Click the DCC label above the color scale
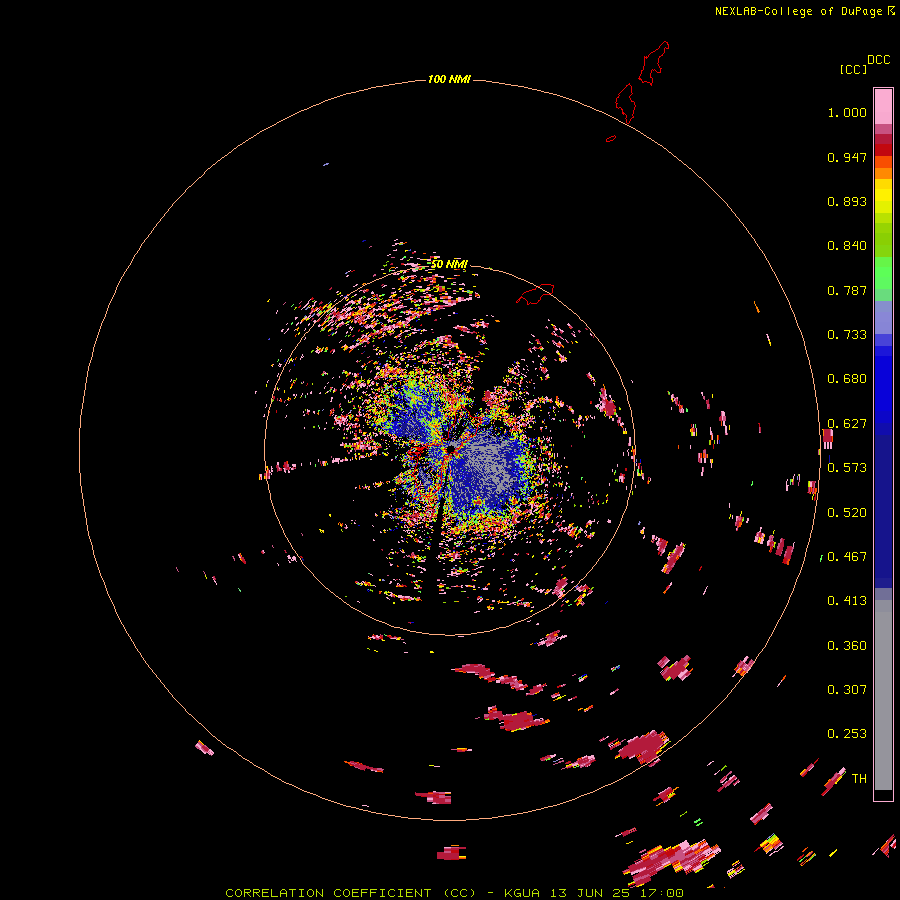 (878, 60)
